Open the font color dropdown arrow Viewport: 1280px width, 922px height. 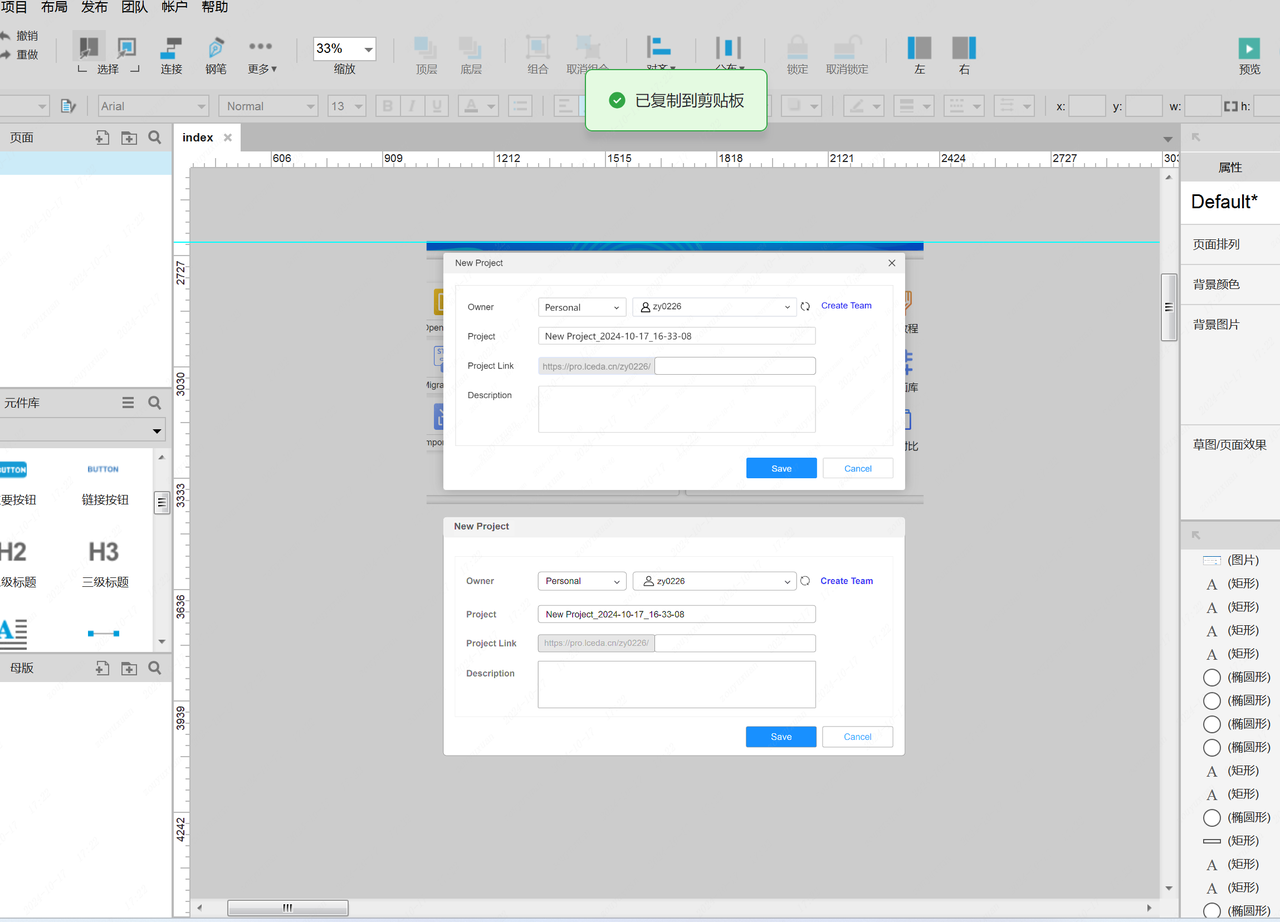tap(491, 106)
